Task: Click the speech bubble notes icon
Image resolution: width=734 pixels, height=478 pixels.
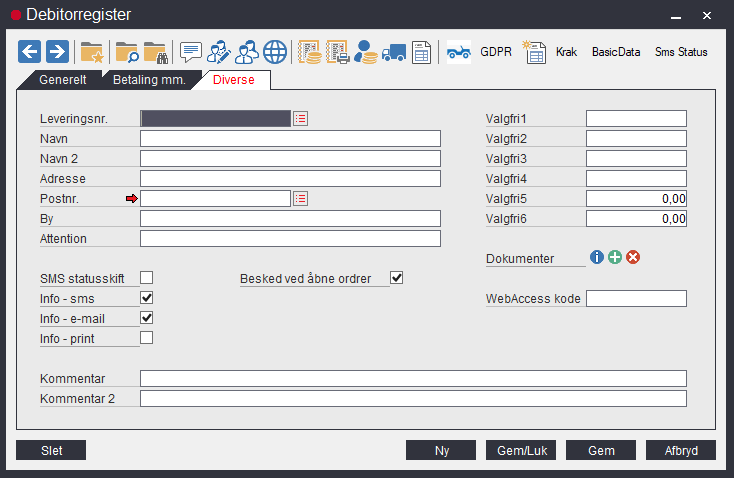Action: click(x=190, y=52)
